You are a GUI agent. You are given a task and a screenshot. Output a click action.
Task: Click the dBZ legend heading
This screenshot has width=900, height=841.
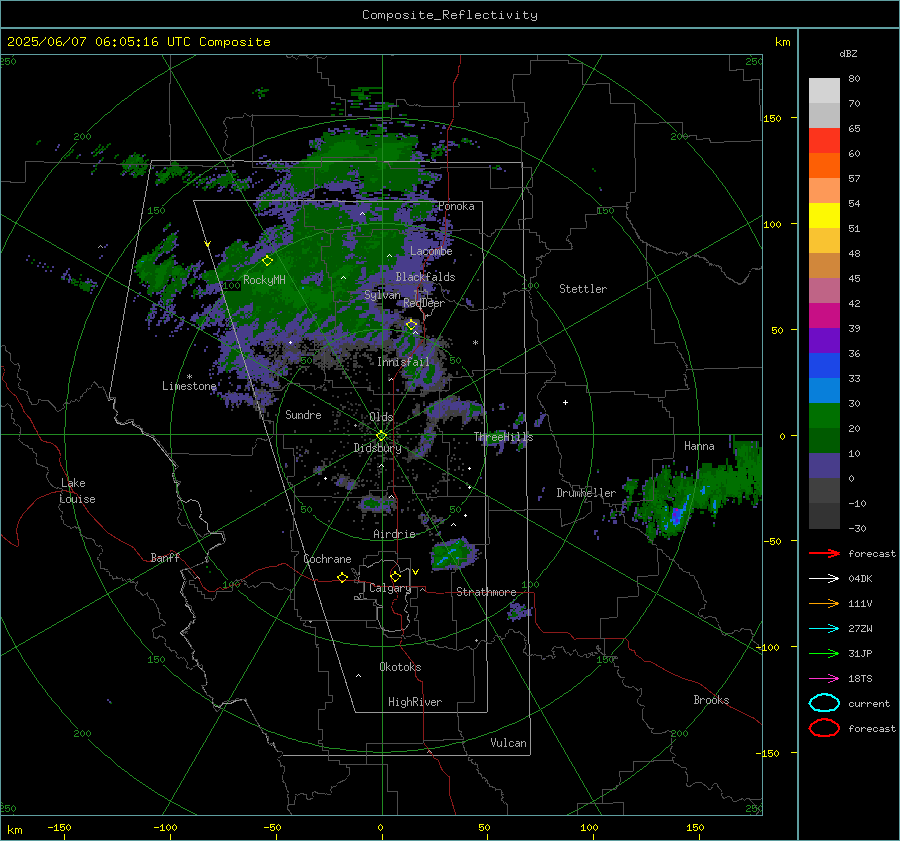point(848,53)
